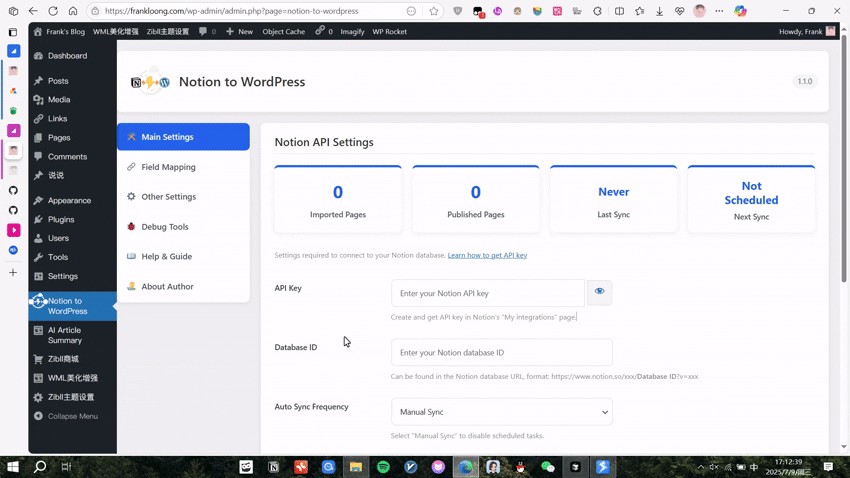Open the Help & Guide tab
850x478 pixels.
[x=183, y=256]
